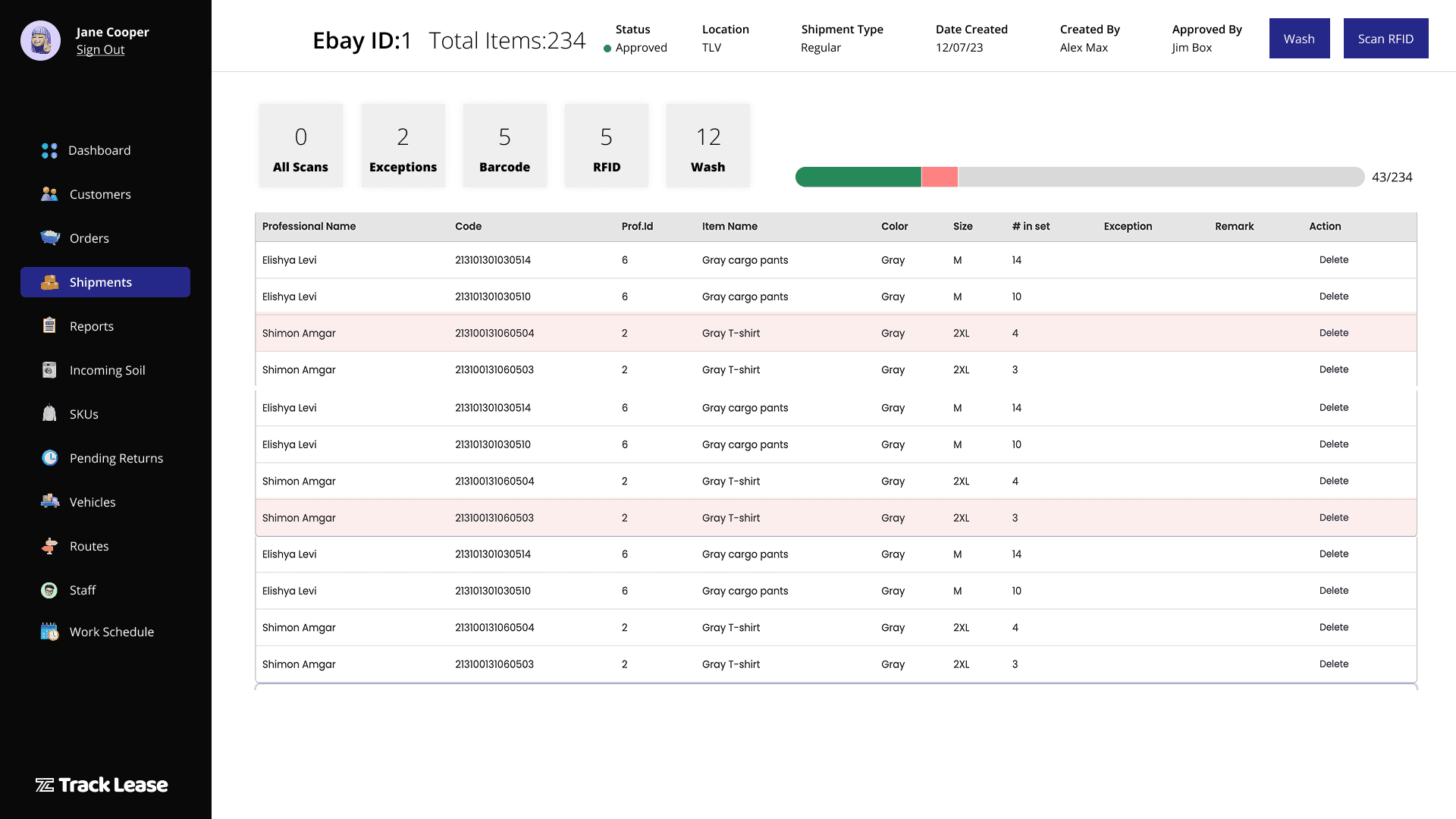This screenshot has height=819, width=1456.
Task: Open Staff in the sidebar
Action: (x=82, y=590)
